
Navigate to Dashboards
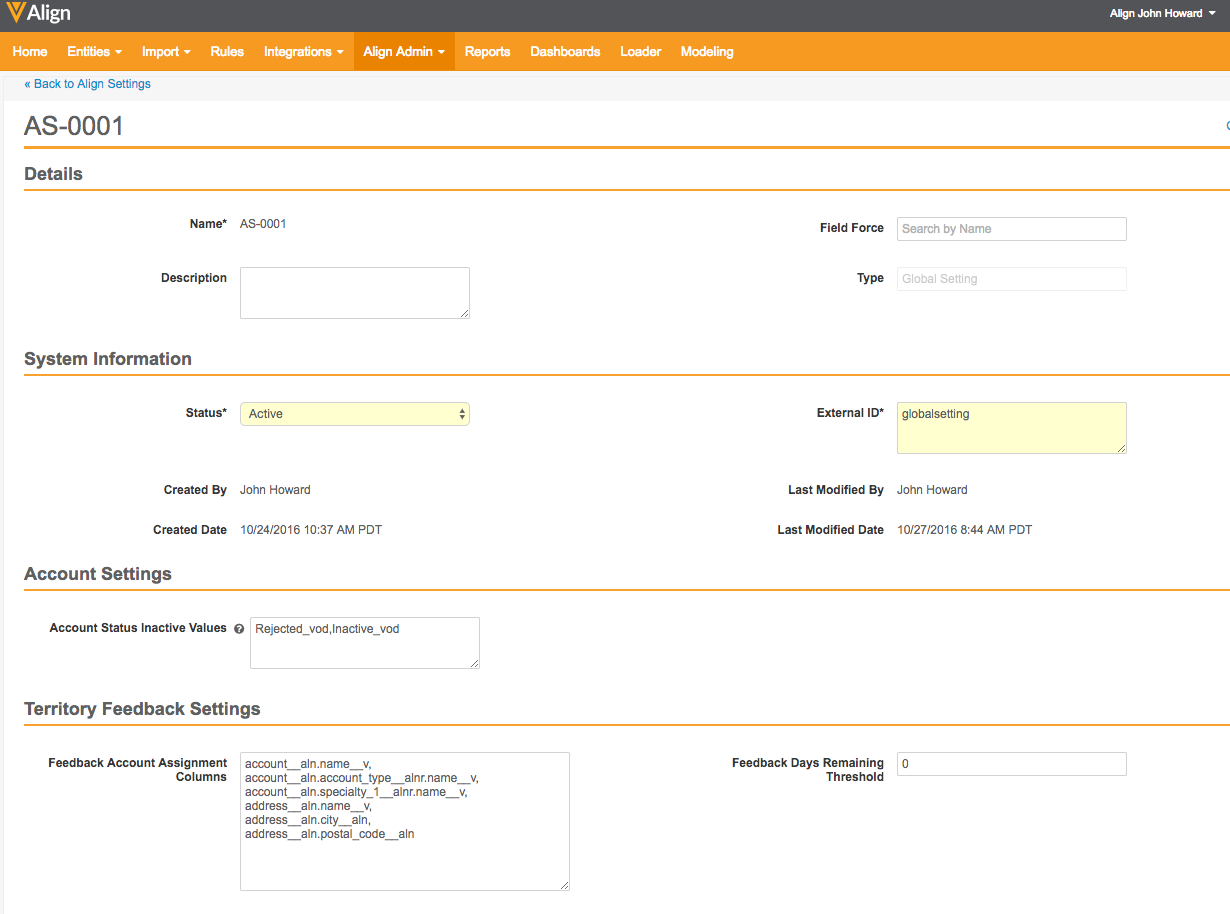coord(565,52)
